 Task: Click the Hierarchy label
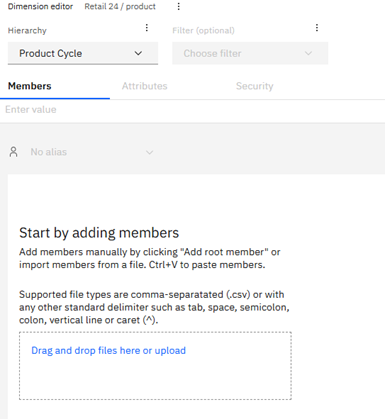pyautogui.click(x=27, y=31)
